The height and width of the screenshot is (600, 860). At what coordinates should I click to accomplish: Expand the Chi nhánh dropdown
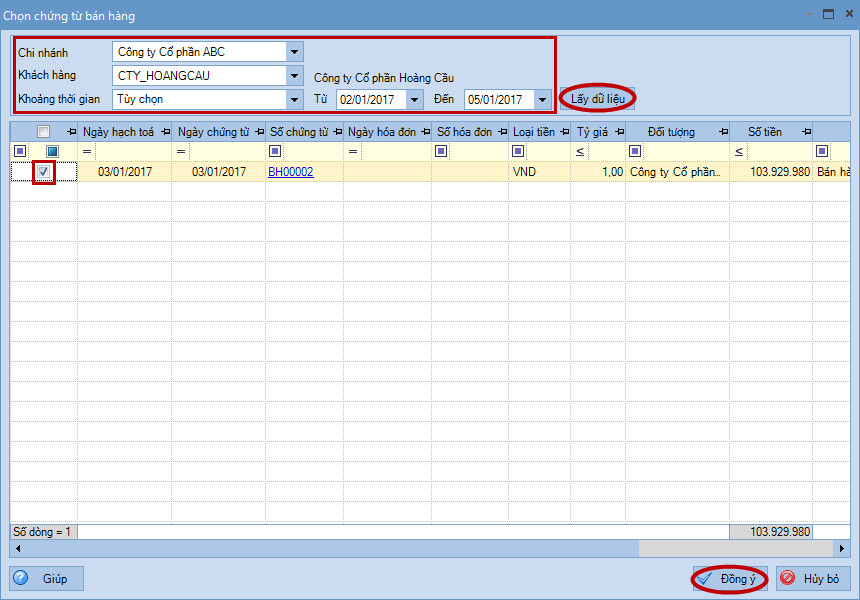point(293,52)
